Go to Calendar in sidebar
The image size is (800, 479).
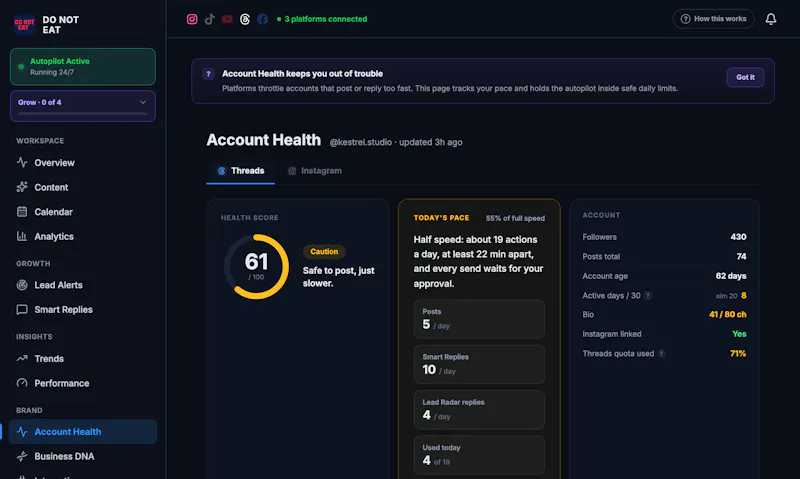pyautogui.click(x=83, y=212)
